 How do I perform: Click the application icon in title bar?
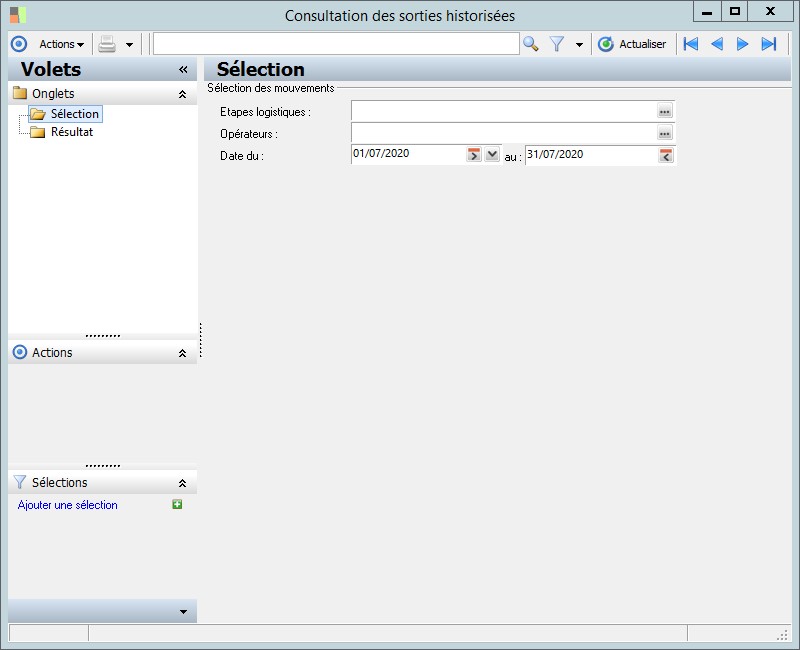pos(17,15)
